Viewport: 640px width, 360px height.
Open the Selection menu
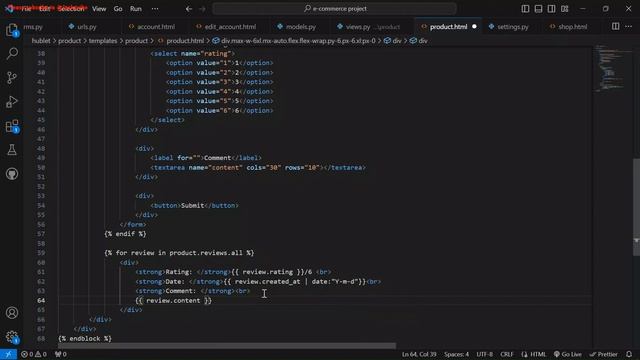pyautogui.click(x=71, y=9)
